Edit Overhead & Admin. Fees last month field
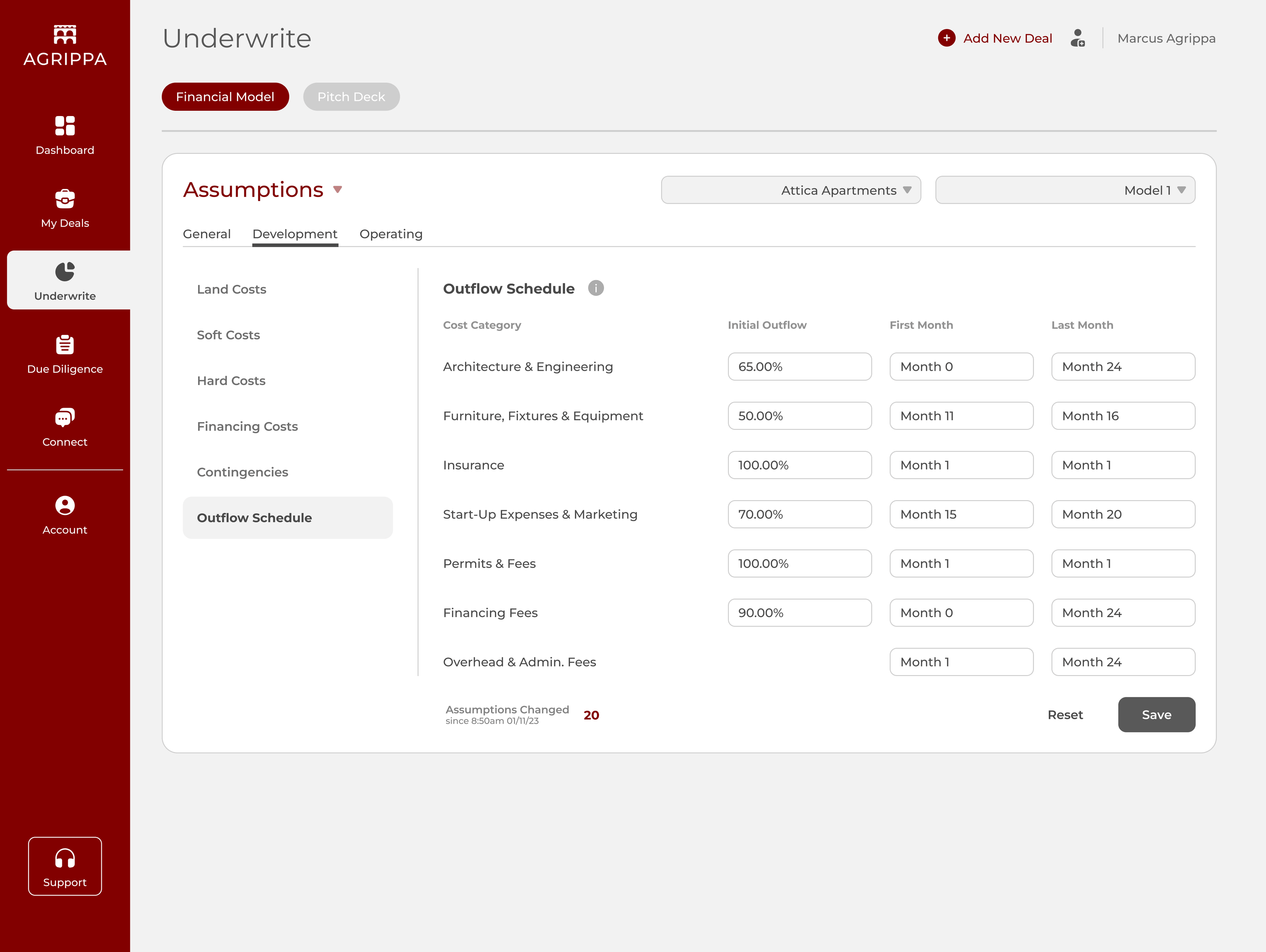The image size is (1266, 952). tap(1123, 662)
